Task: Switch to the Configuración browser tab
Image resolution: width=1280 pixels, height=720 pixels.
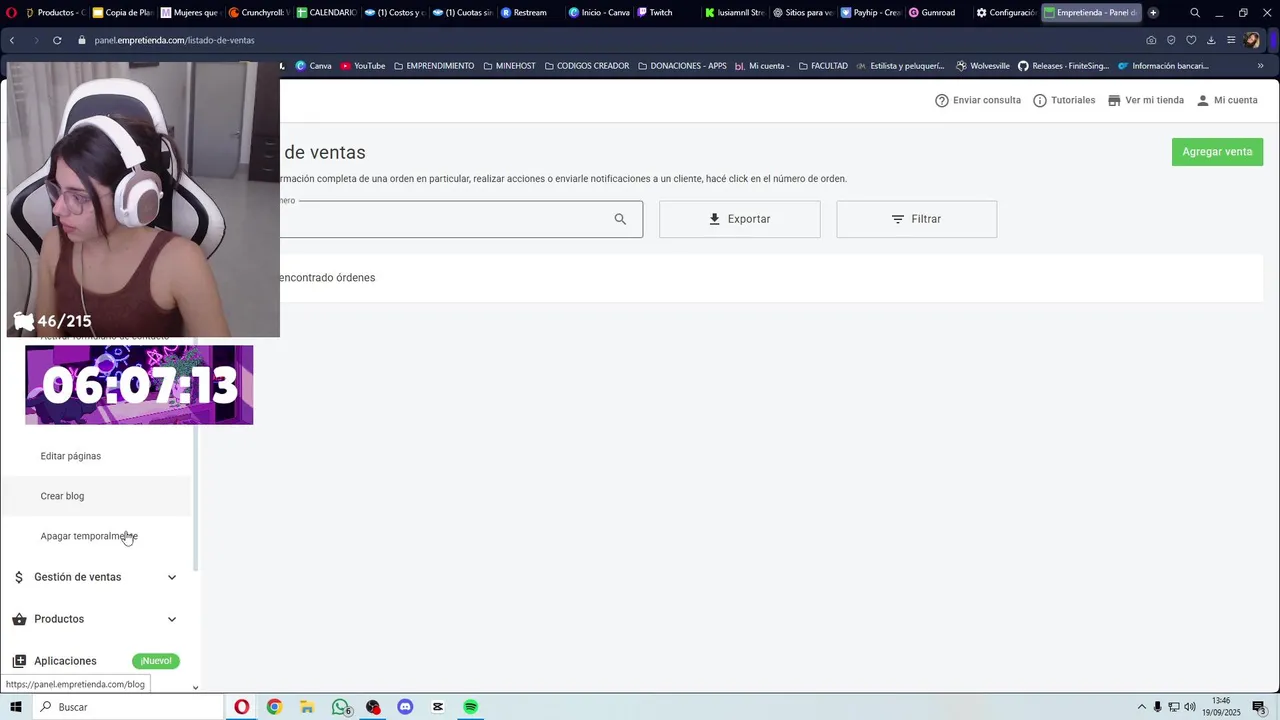Action: click(x=1005, y=13)
